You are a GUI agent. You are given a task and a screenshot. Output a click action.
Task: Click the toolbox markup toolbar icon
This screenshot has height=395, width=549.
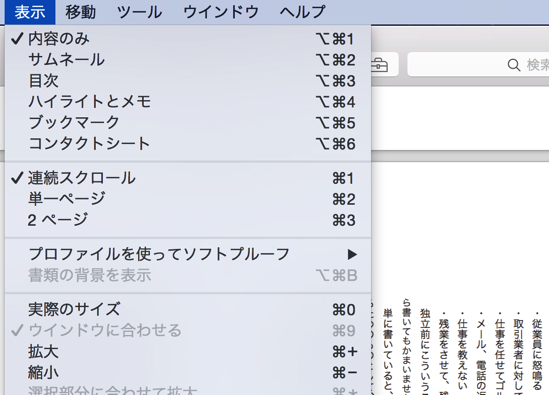(380, 65)
